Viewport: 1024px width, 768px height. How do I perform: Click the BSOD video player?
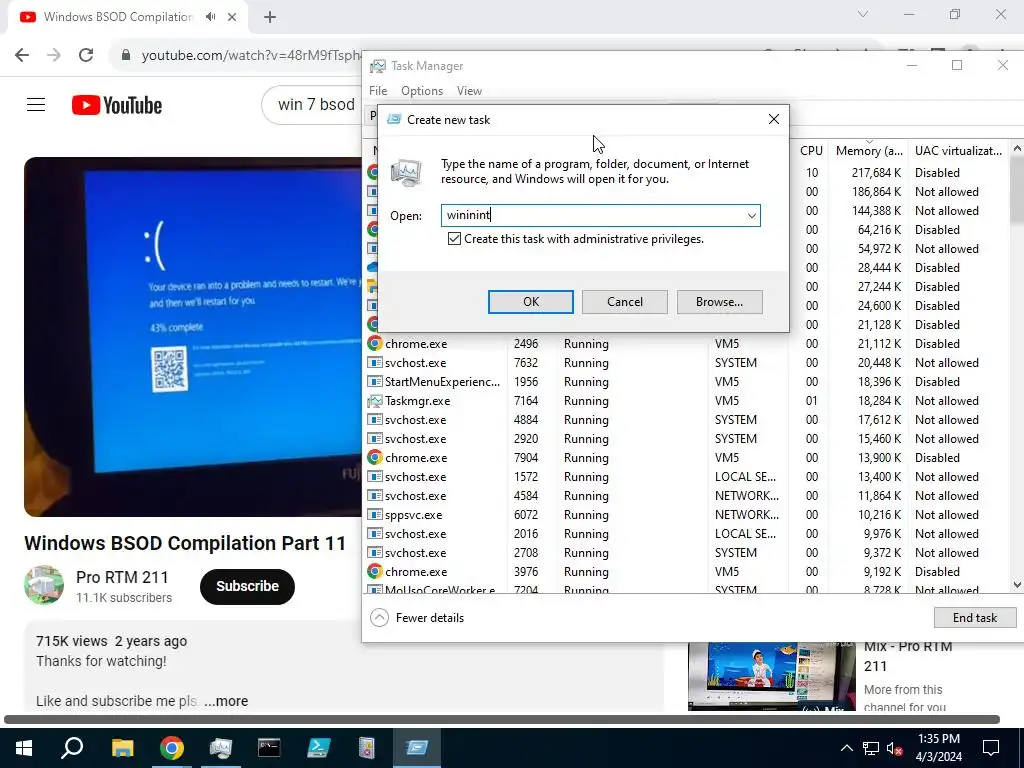tap(193, 336)
